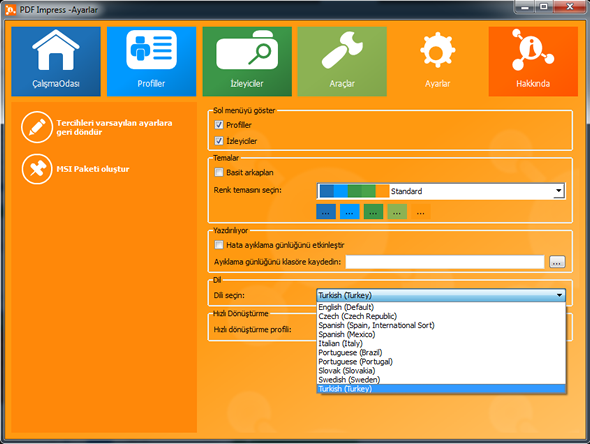Open the Araçlar wrench tile
This screenshot has height=444, width=590.
[342, 61]
